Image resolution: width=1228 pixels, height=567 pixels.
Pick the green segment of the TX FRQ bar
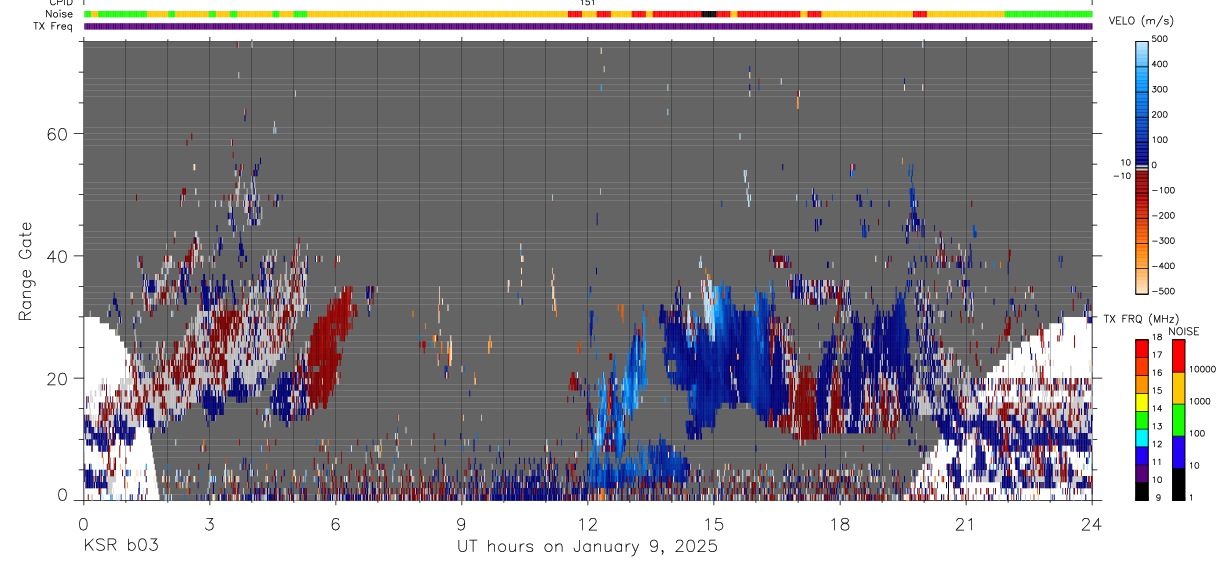pyautogui.click(x=1142, y=418)
